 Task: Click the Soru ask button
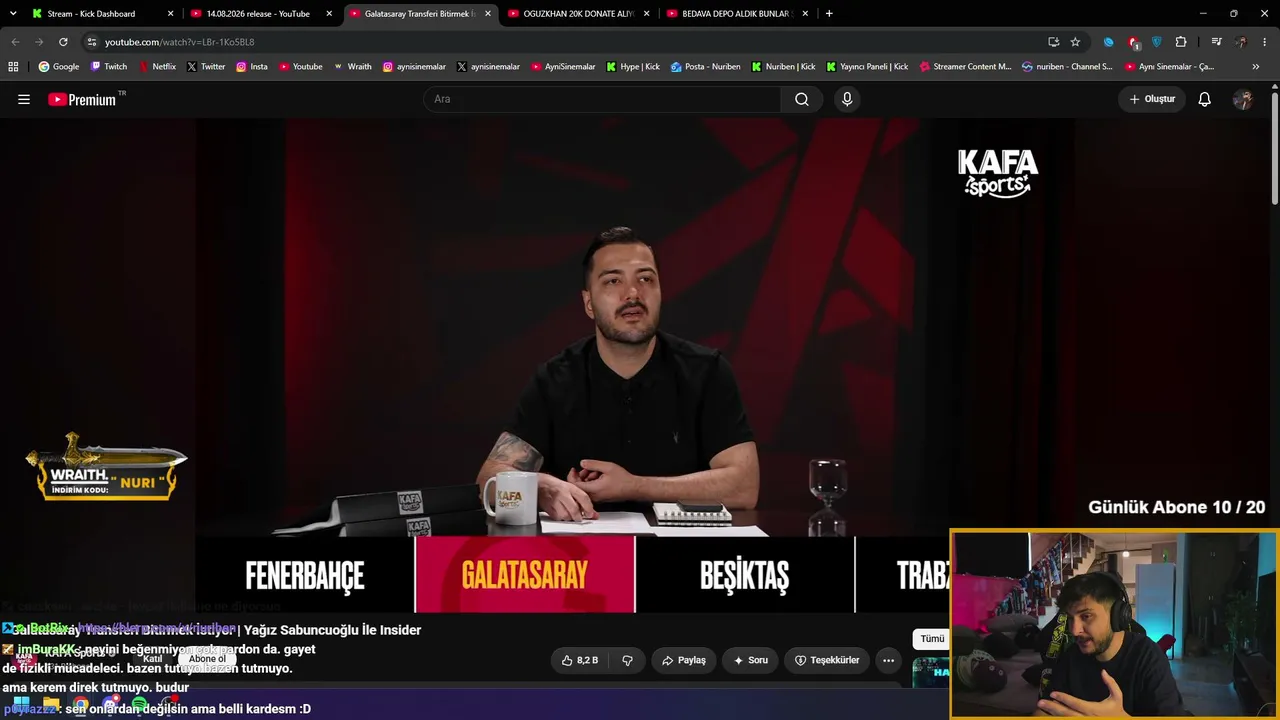point(750,660)
